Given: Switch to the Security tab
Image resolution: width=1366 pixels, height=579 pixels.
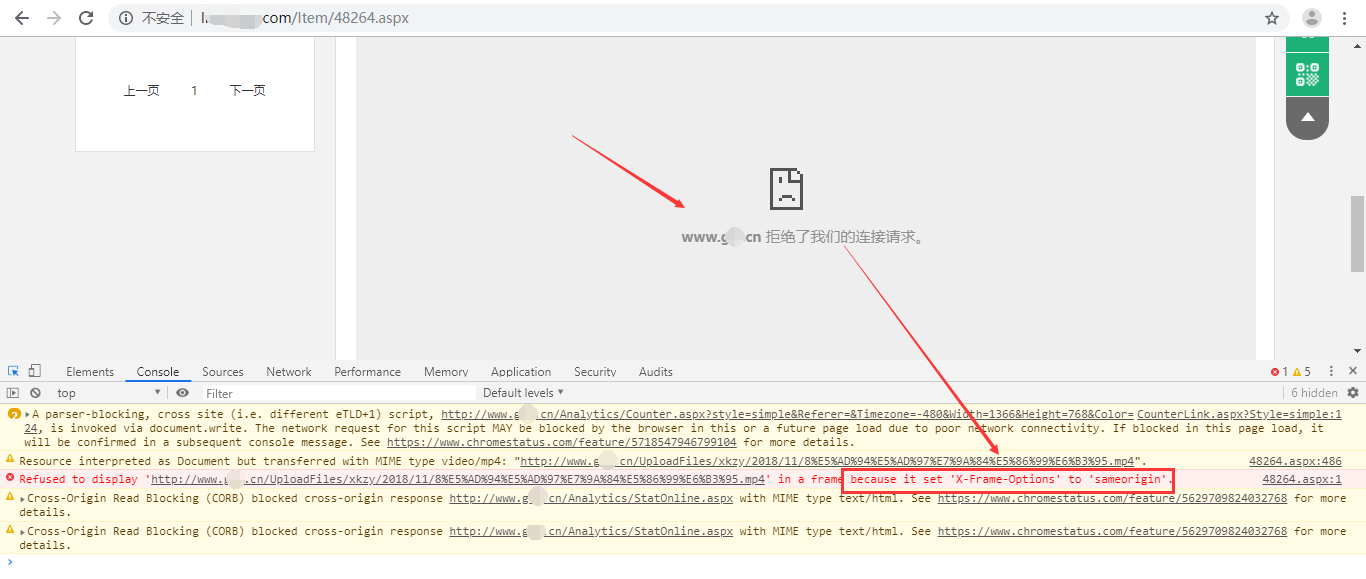Looking at the screenshot, I should click(595, 372).
